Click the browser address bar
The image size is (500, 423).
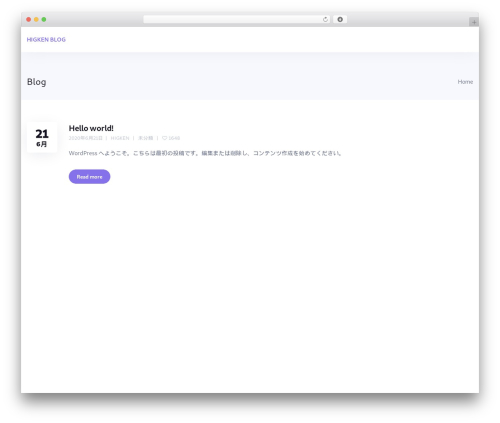pyautogui.click(x=237, y=19)
